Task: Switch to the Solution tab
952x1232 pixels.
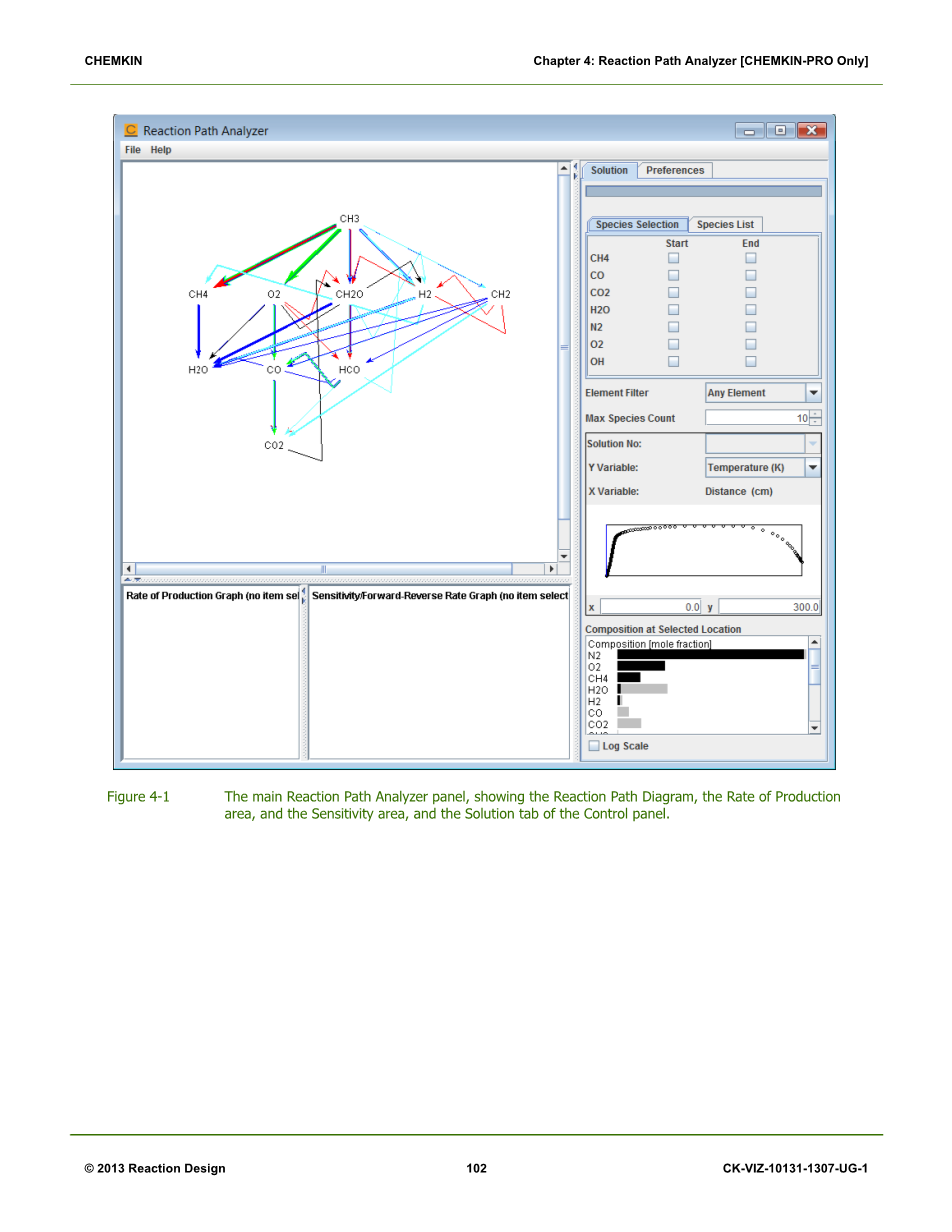Action: click(x=609, y=170)
